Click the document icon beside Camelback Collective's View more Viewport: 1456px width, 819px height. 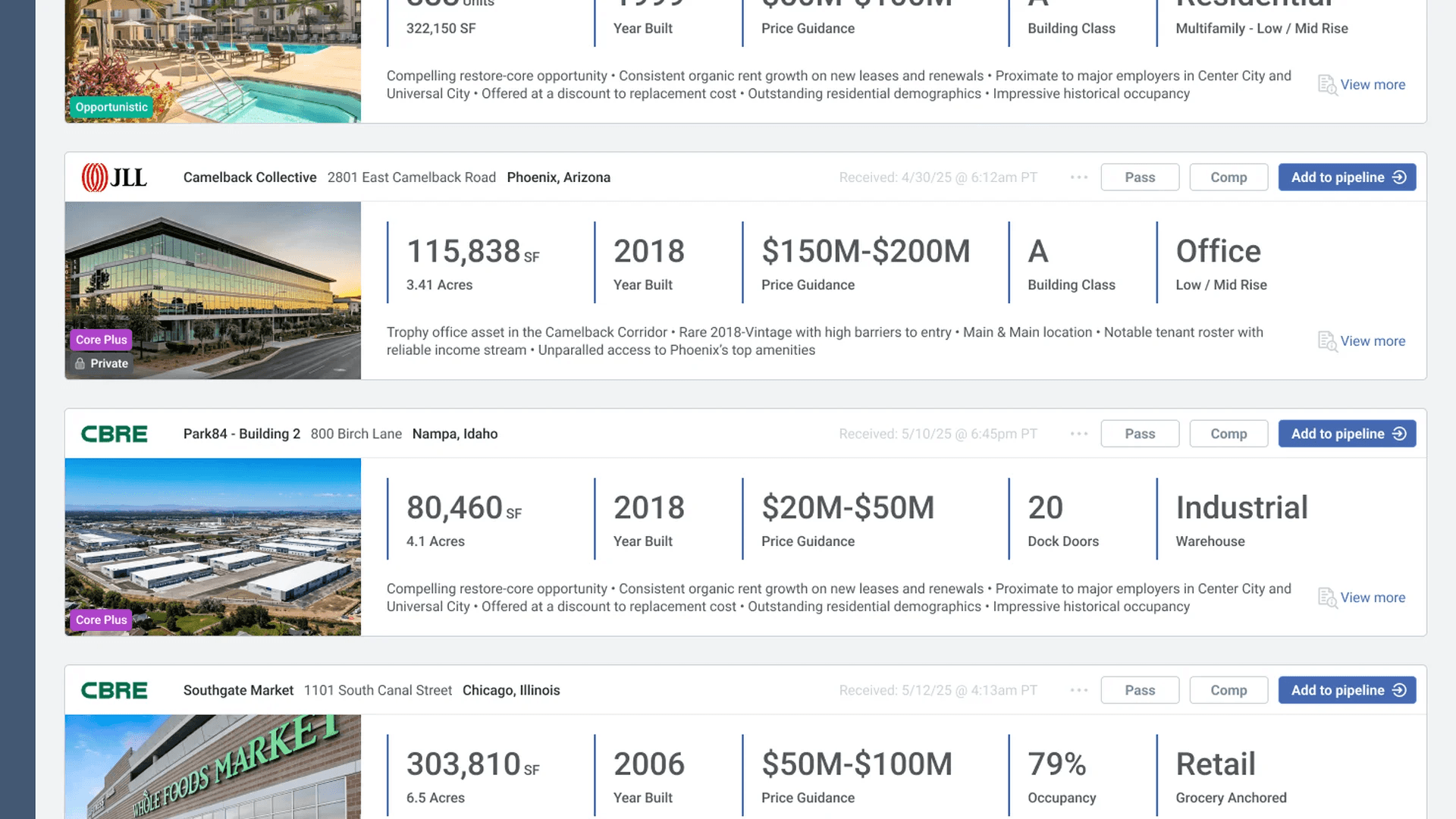click(x=1327, y=341)
